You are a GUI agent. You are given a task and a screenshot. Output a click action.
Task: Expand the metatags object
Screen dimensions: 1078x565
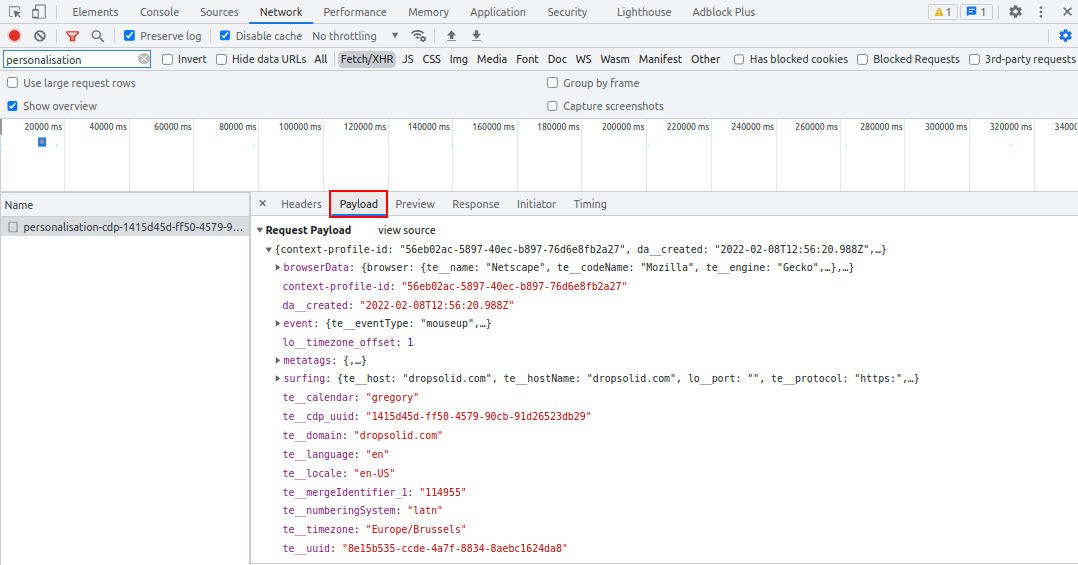(278, 360)
